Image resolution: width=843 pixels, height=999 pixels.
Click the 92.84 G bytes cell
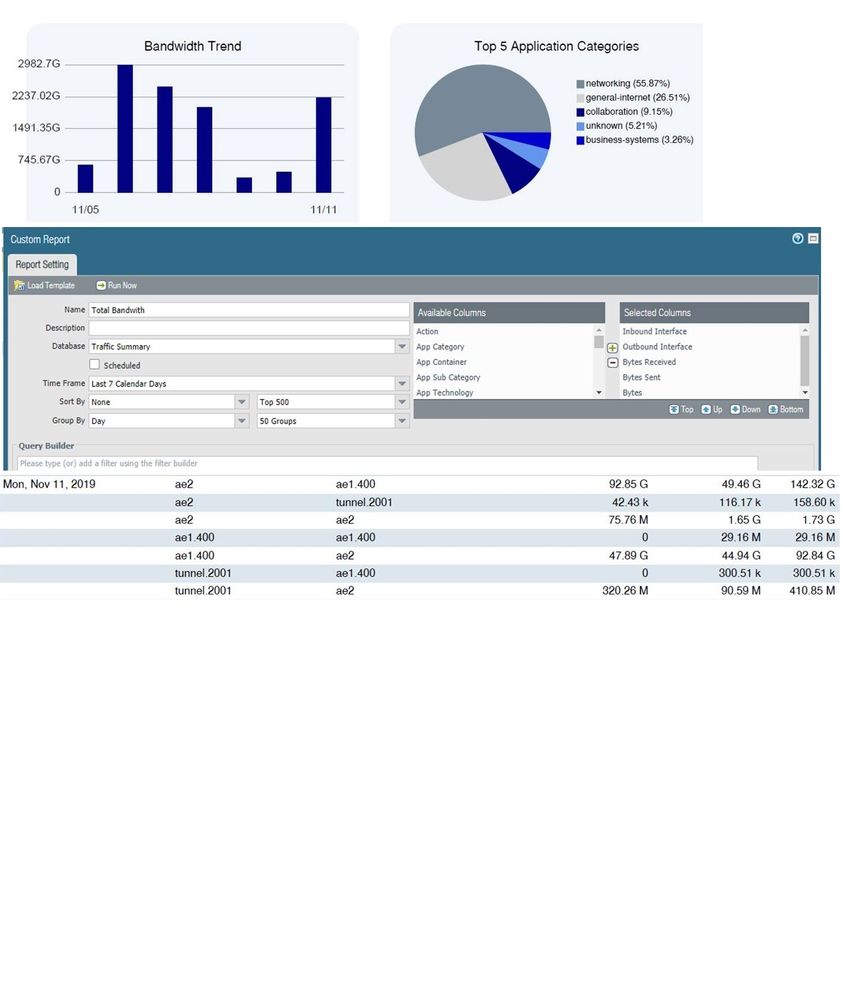[x=815, y=556]
